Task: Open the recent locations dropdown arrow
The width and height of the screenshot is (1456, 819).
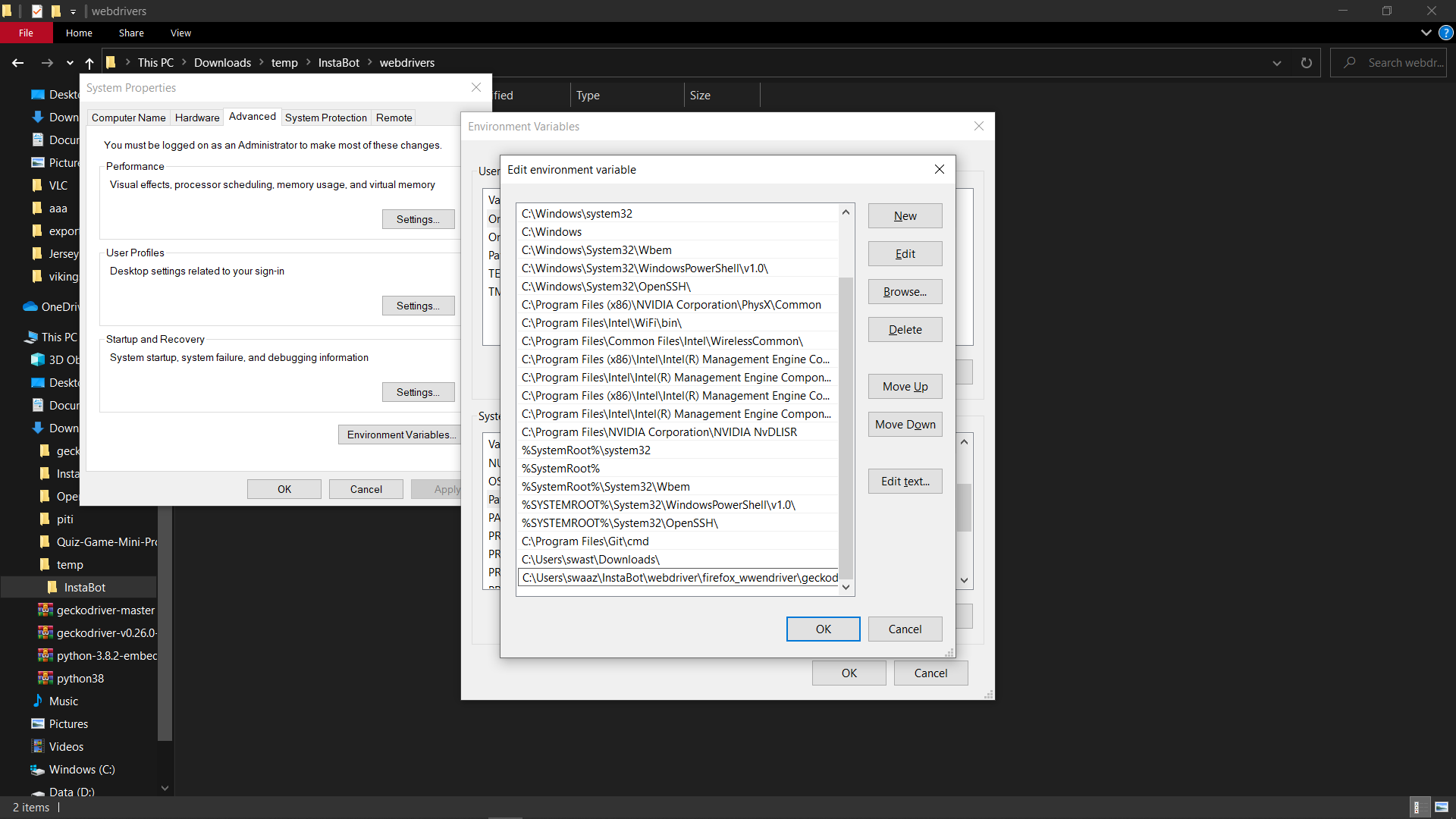Action: point(70,63)
